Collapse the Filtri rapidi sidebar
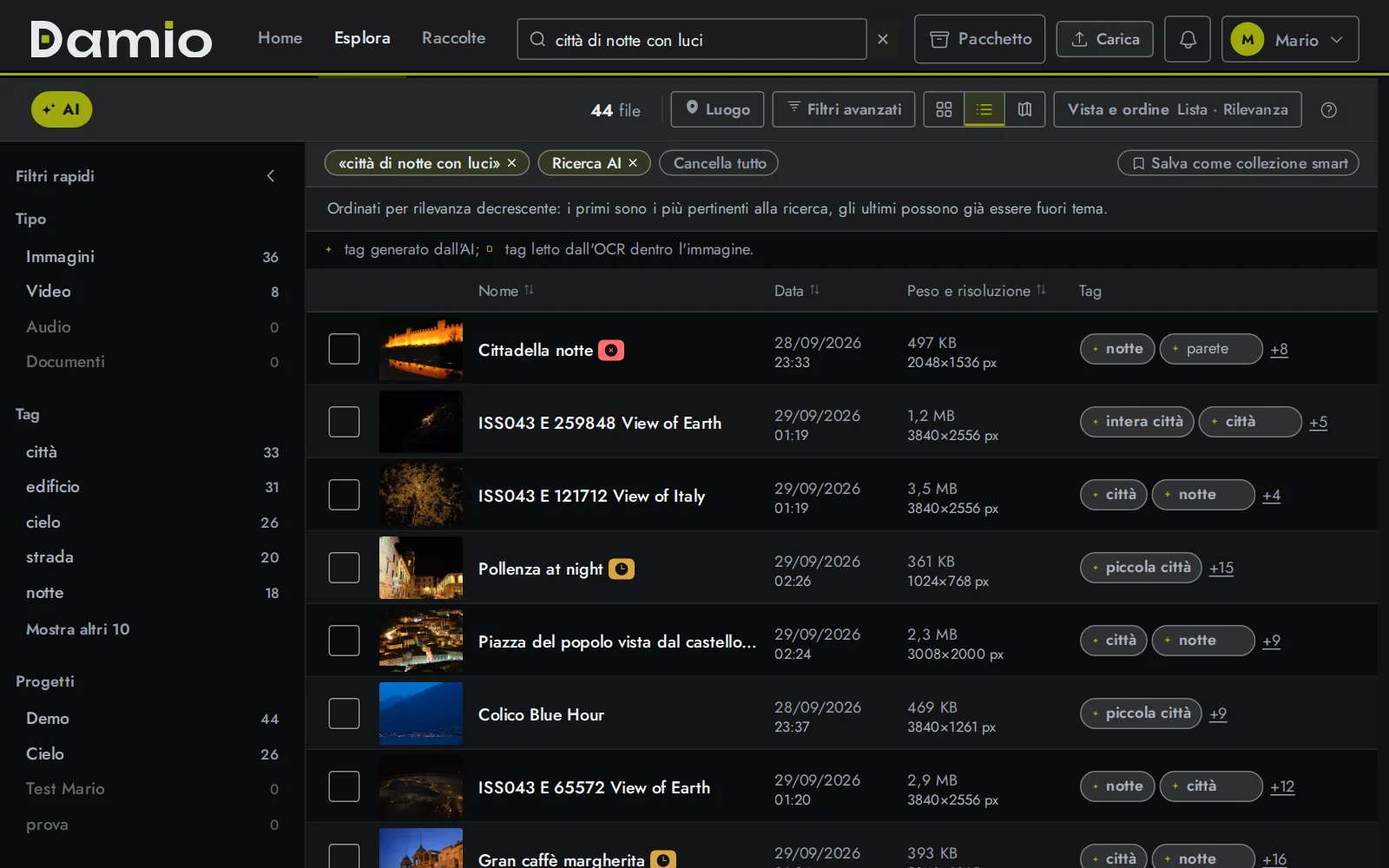Image resolution: width=1389 pixels, height=868 pixels. click(271, 176)
